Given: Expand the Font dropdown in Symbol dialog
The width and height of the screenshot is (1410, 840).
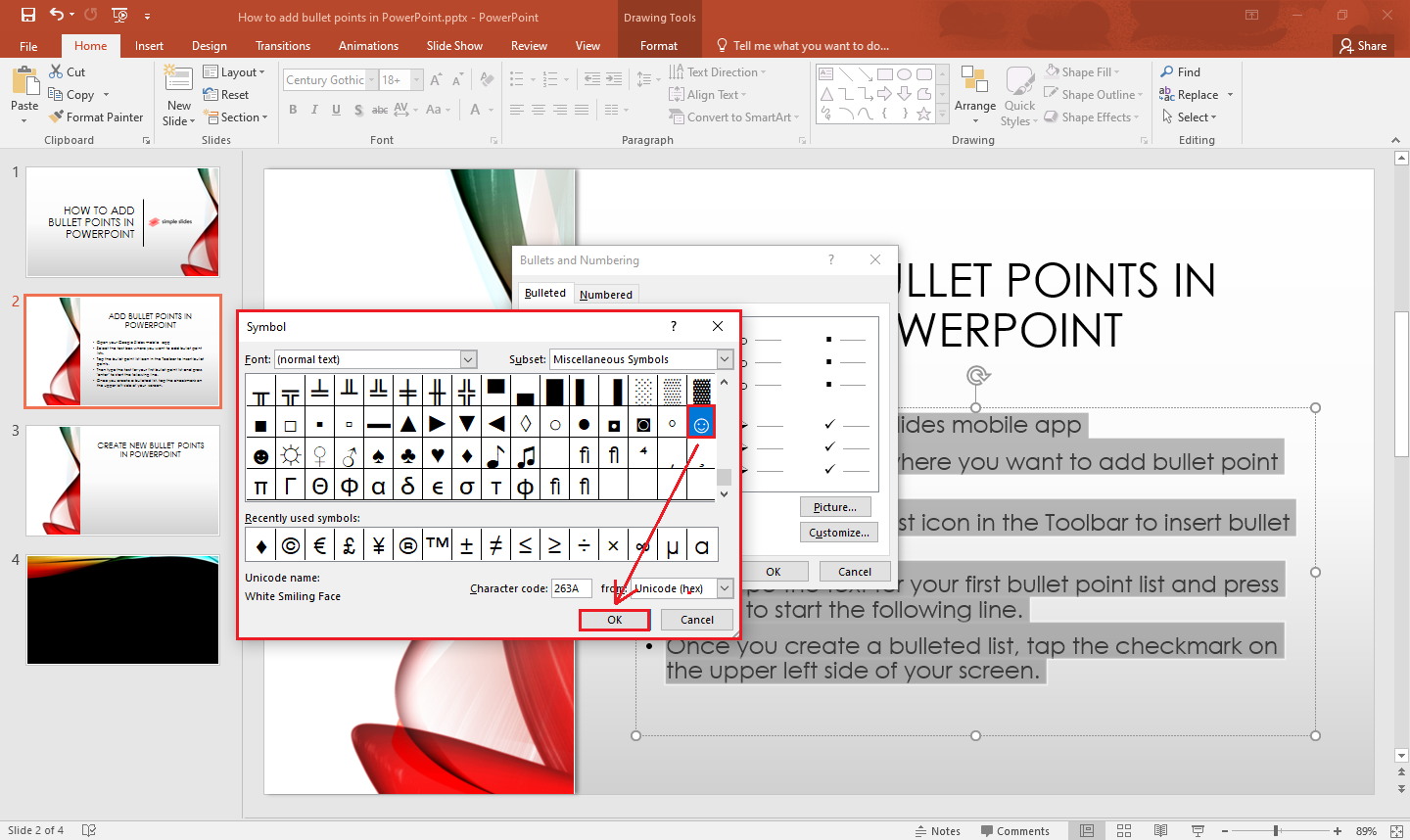Looking at the screenshot, I should coord(468,359).
